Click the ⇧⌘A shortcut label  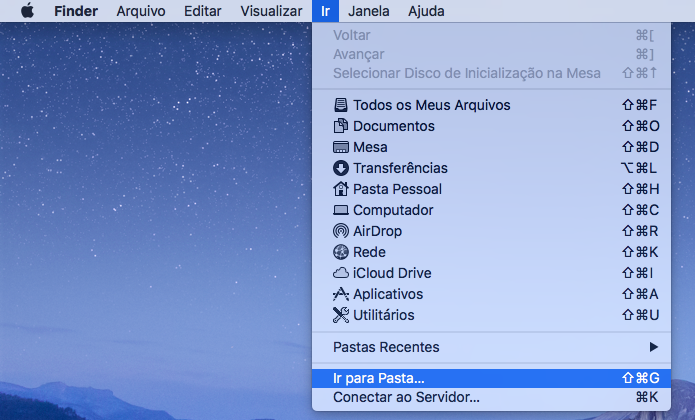pyautogui.click(x=640, y=294)
